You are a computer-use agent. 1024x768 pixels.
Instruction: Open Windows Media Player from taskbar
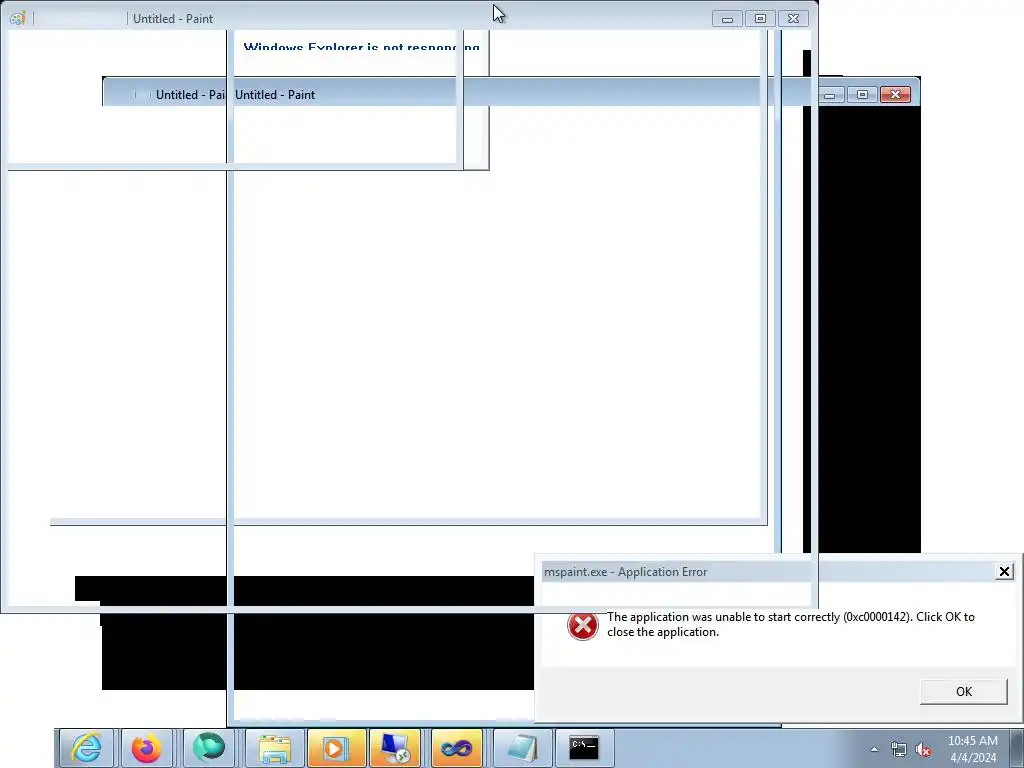tap(336, 748)
